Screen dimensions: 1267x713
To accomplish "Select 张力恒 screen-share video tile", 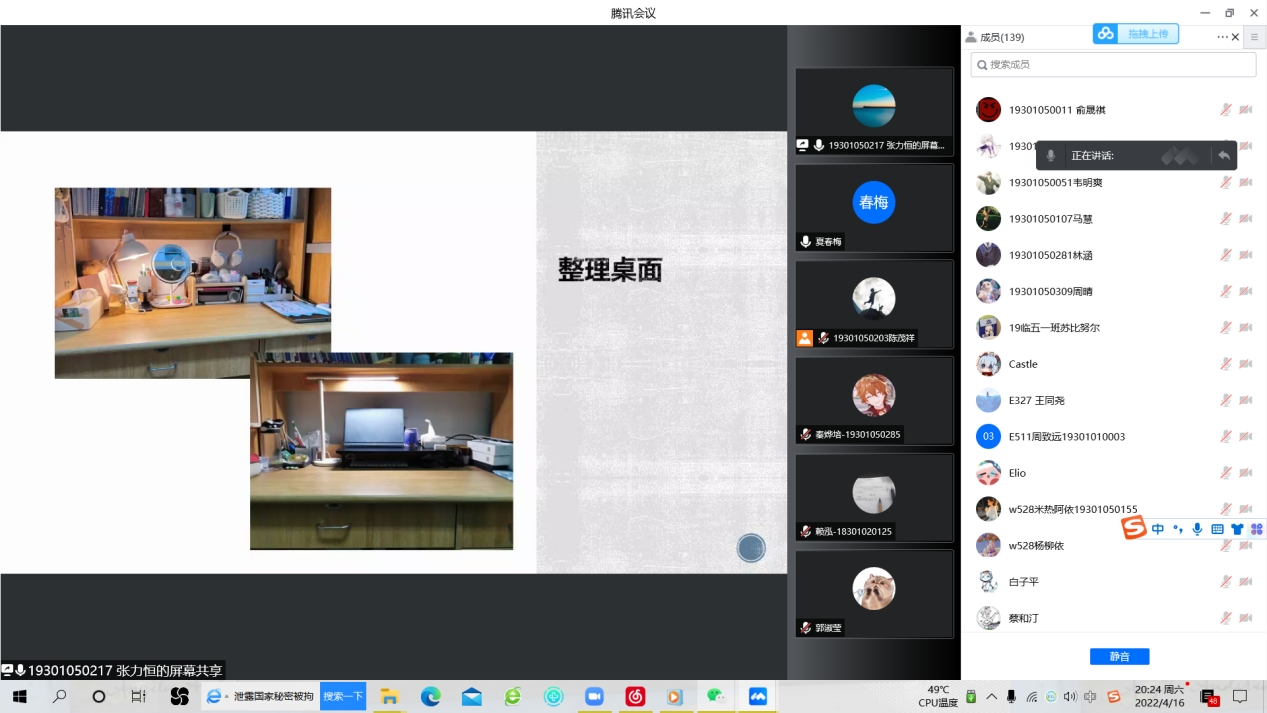I will 874,111.
